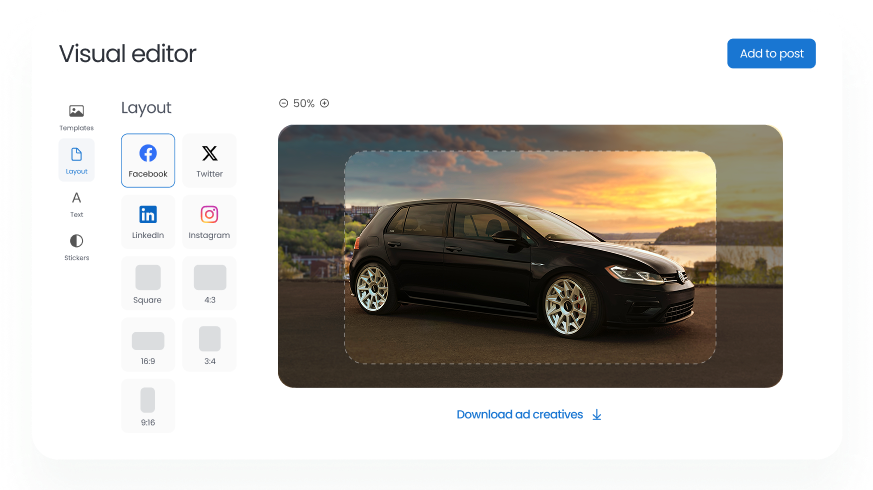Viewport: 873px width, 490px height.
Task: Choose the Facebook layout
Action: (148, 160)
